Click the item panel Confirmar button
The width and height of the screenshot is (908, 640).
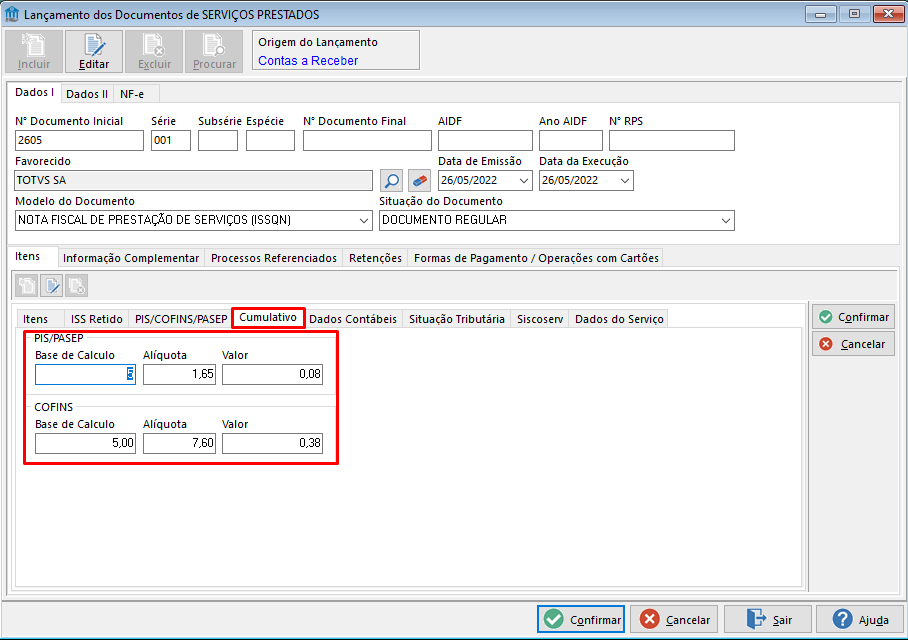854,317
